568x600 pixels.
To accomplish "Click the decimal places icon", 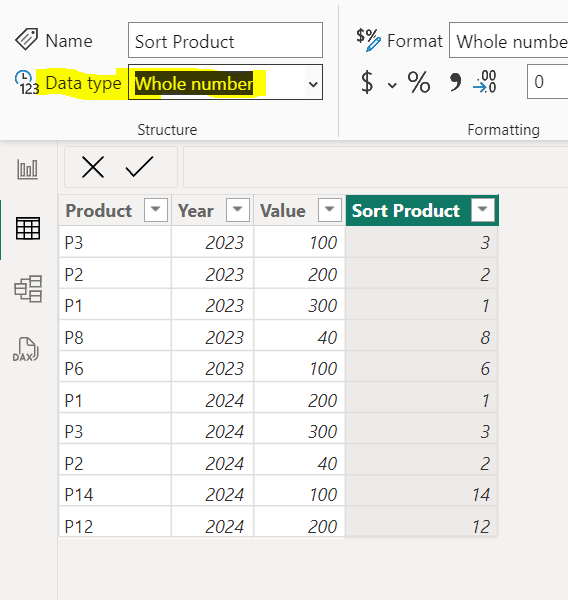I will tap(485, 82).
